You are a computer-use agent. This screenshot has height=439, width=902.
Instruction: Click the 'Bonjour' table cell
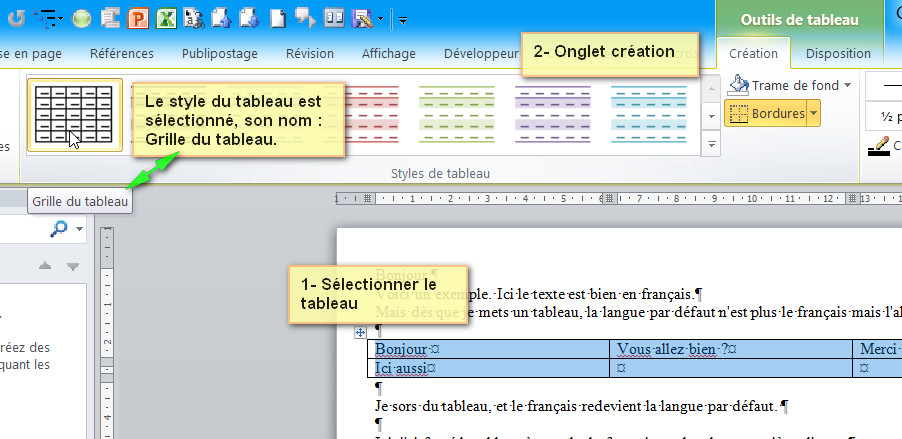[x=488, y=349]
